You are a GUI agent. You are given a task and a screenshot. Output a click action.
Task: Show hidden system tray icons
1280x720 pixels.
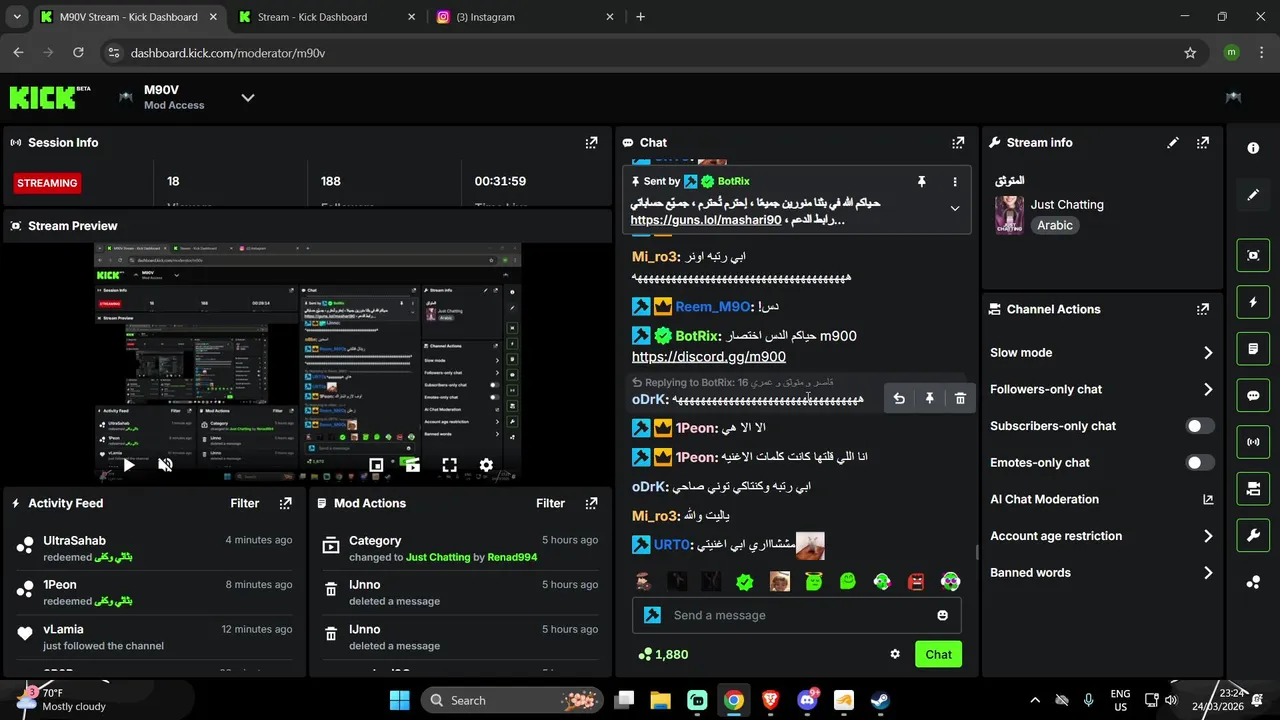pyautogui.click(x=1034, y=700)
